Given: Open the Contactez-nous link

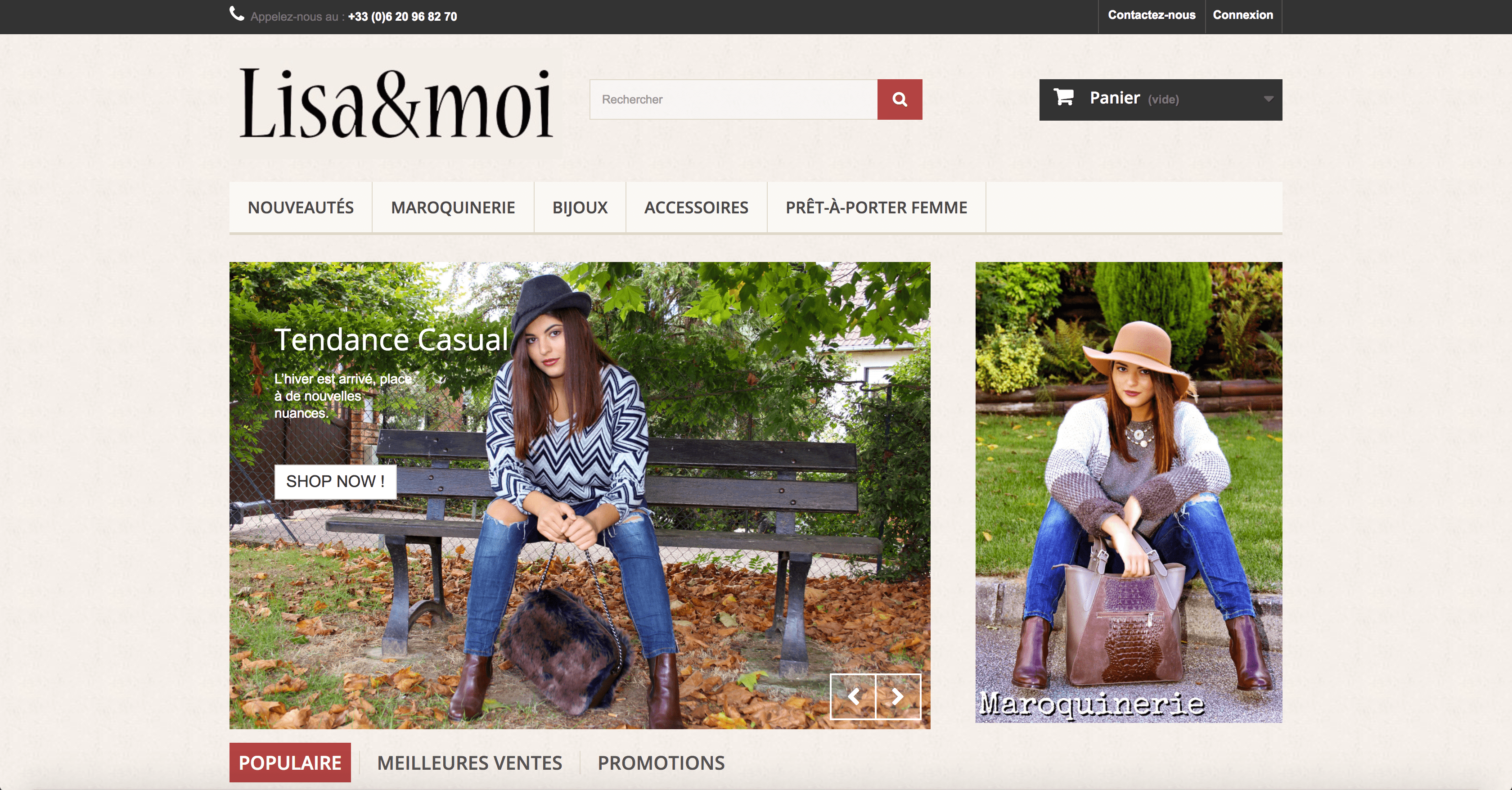Looking at the screenshot, I should point(1151,15).
